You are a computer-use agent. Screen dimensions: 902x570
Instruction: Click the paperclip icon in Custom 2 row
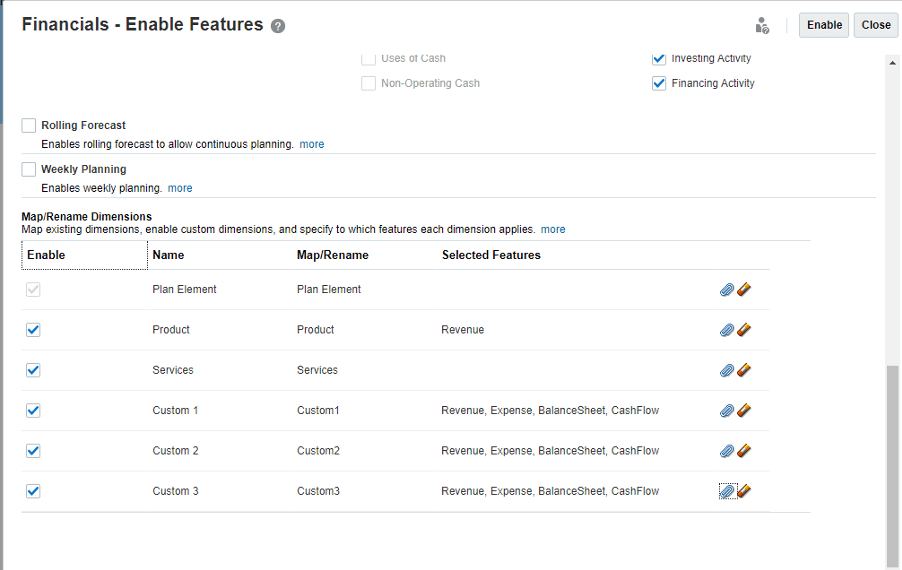click(727, 450)
